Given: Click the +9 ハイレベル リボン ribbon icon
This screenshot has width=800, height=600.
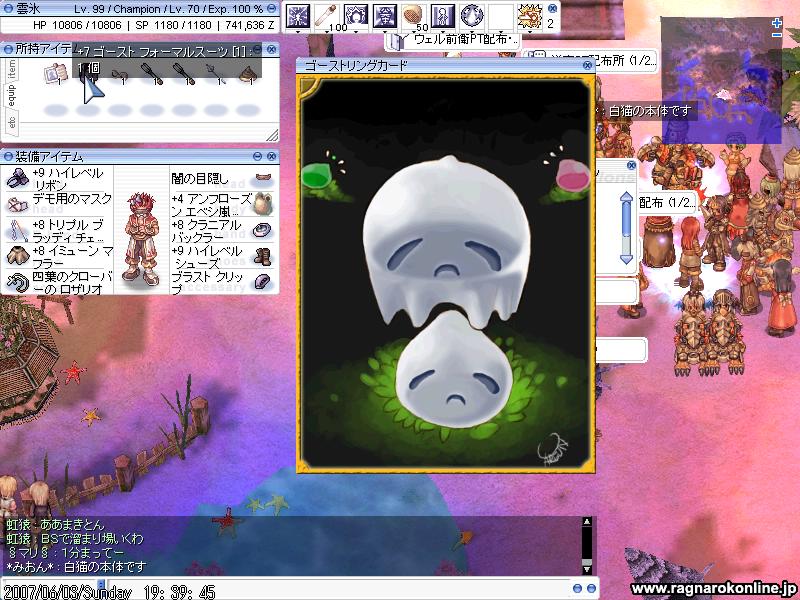Looking at the screenshot, I should click(17, 178).
